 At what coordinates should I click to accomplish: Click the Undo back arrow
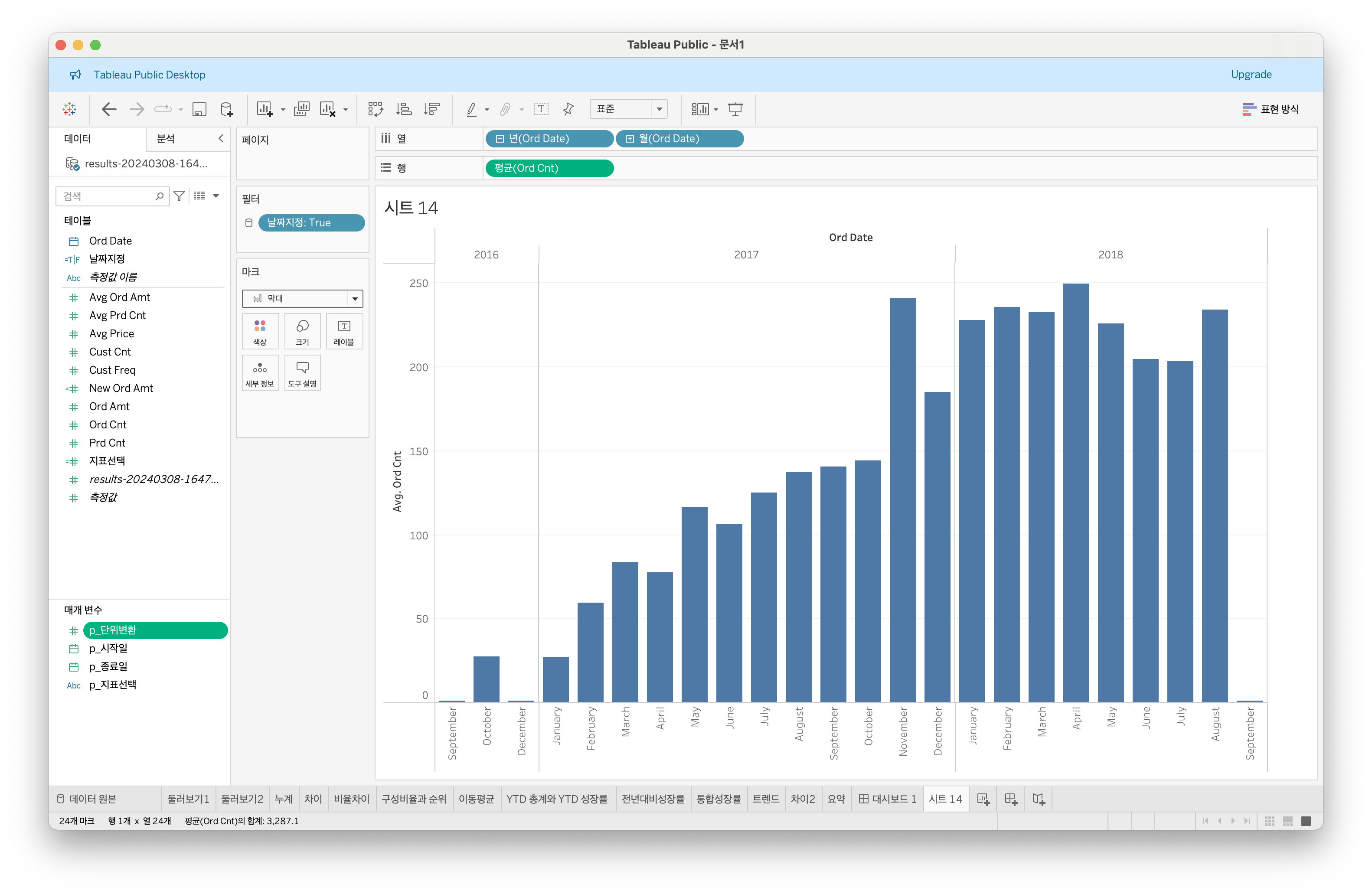[109, 109]
